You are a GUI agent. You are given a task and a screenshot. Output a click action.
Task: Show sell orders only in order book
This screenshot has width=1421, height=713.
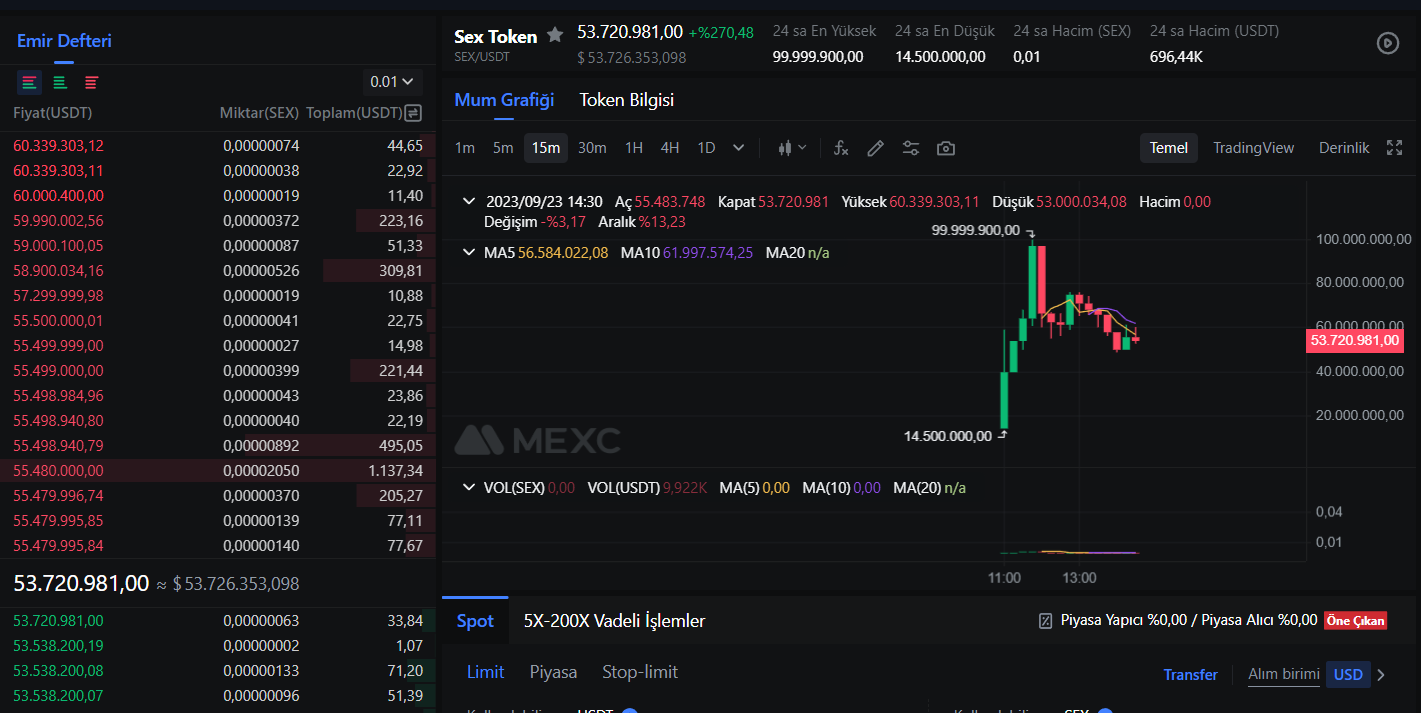(91, 82)
